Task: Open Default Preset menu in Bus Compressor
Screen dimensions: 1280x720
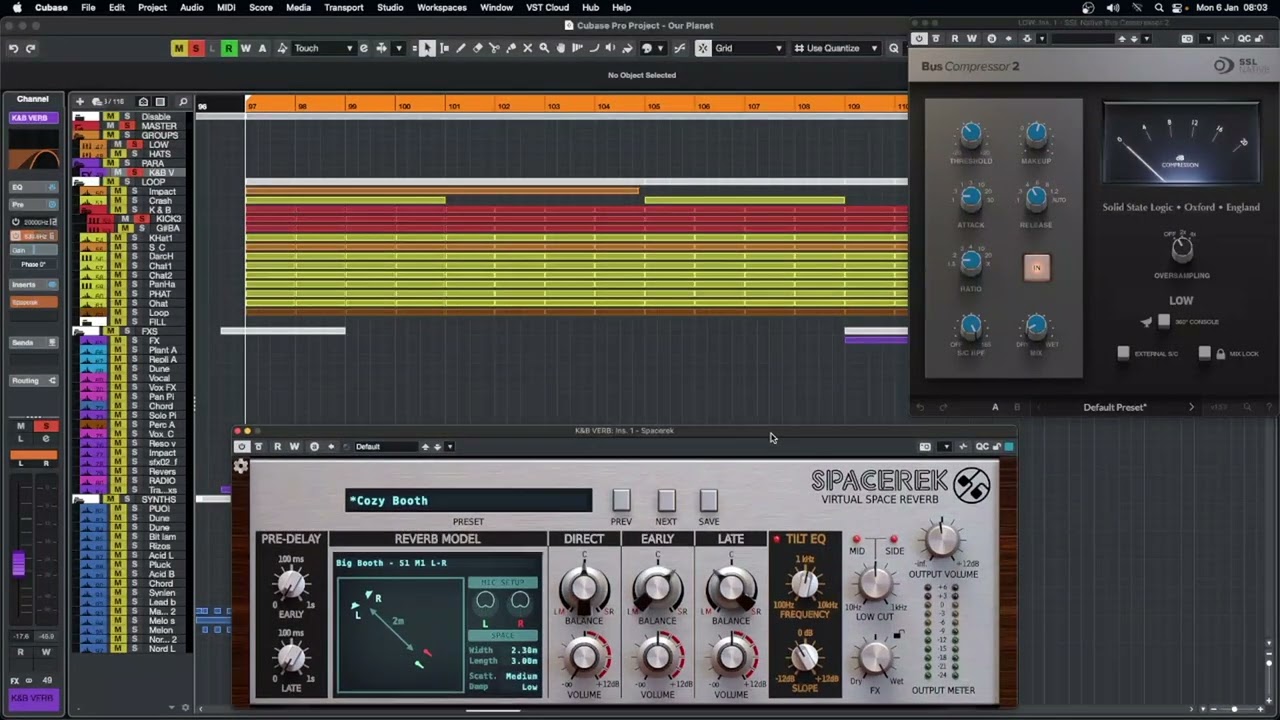Action: pyautogui.click(x=1114, y=407)
